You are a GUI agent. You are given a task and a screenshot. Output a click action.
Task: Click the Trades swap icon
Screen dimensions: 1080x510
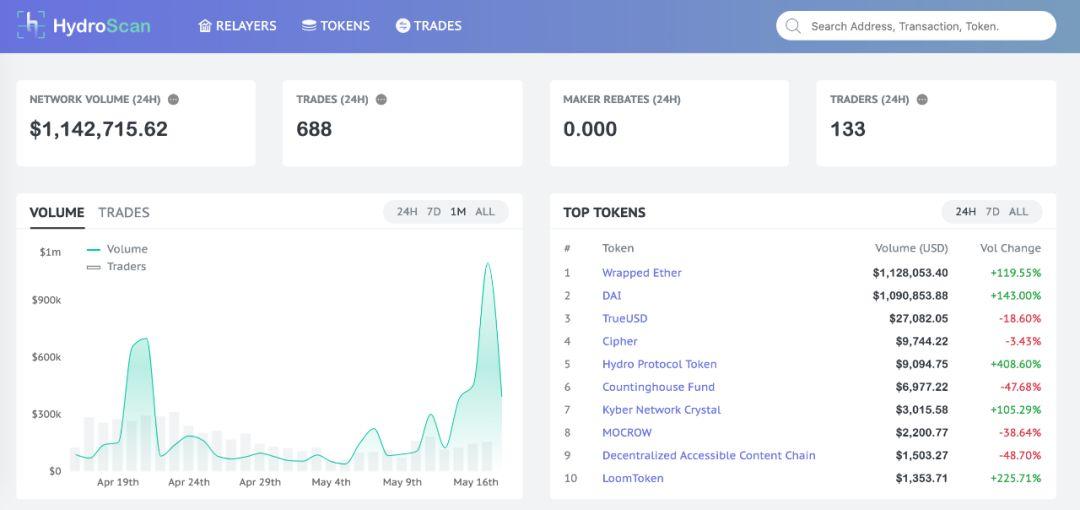[403, 26]
